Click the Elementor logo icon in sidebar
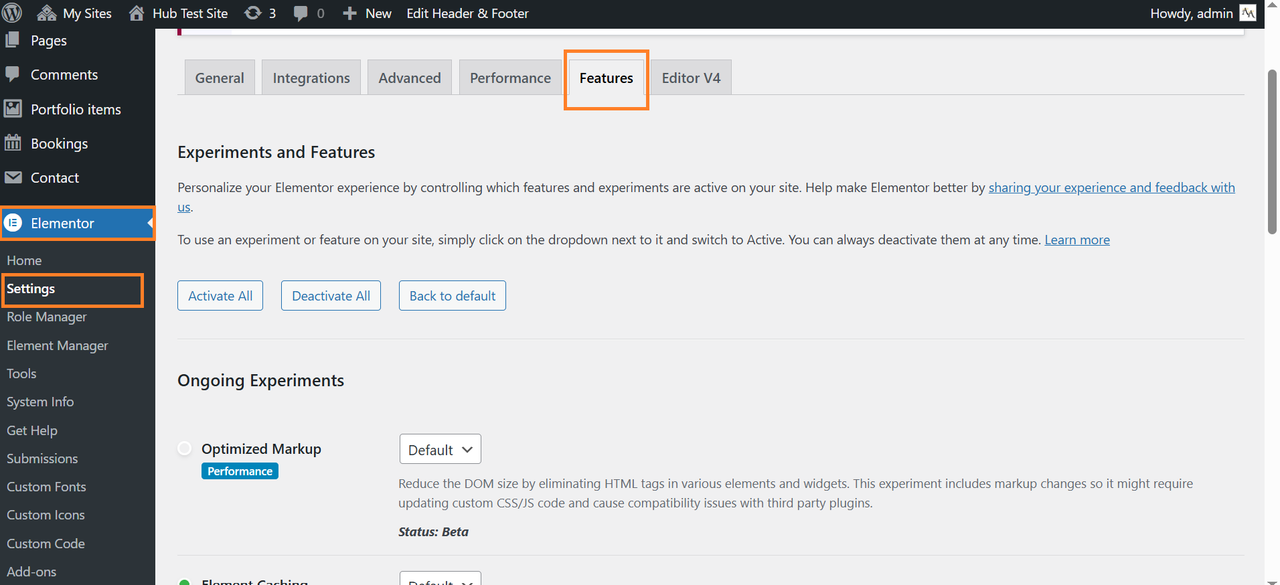Screen dimensions: 1280x585 (13, 223)
